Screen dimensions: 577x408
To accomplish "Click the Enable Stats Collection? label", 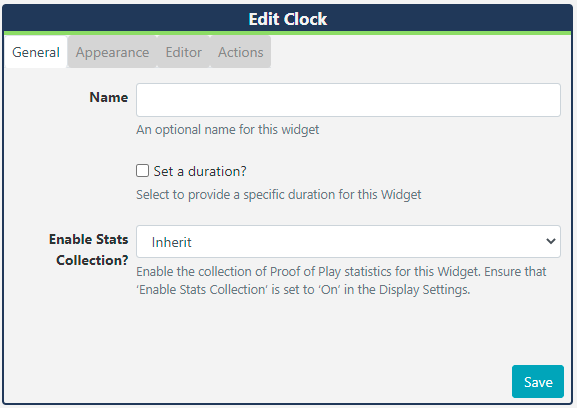I will [x=89, y=249].
